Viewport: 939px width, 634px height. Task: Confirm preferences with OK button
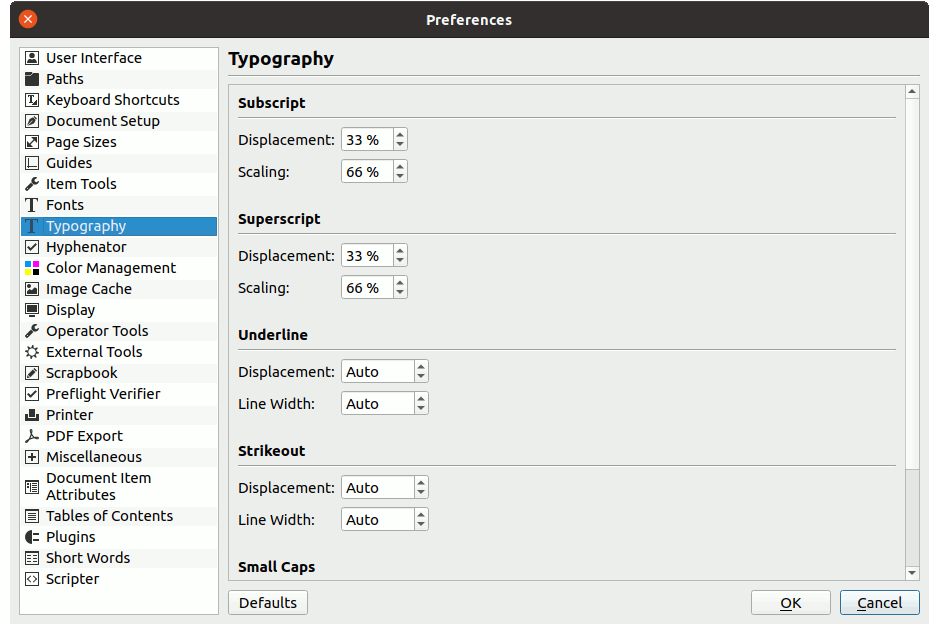pos(790,603)
